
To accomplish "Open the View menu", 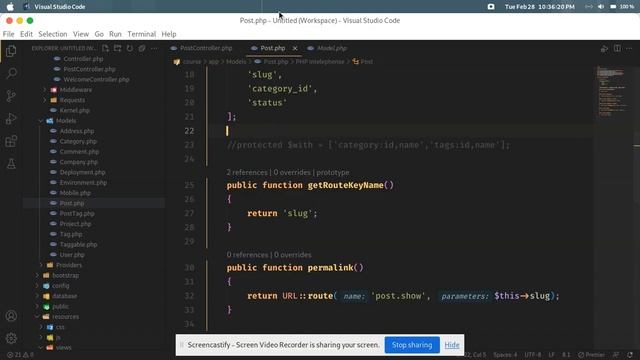I will pos(81,34).
